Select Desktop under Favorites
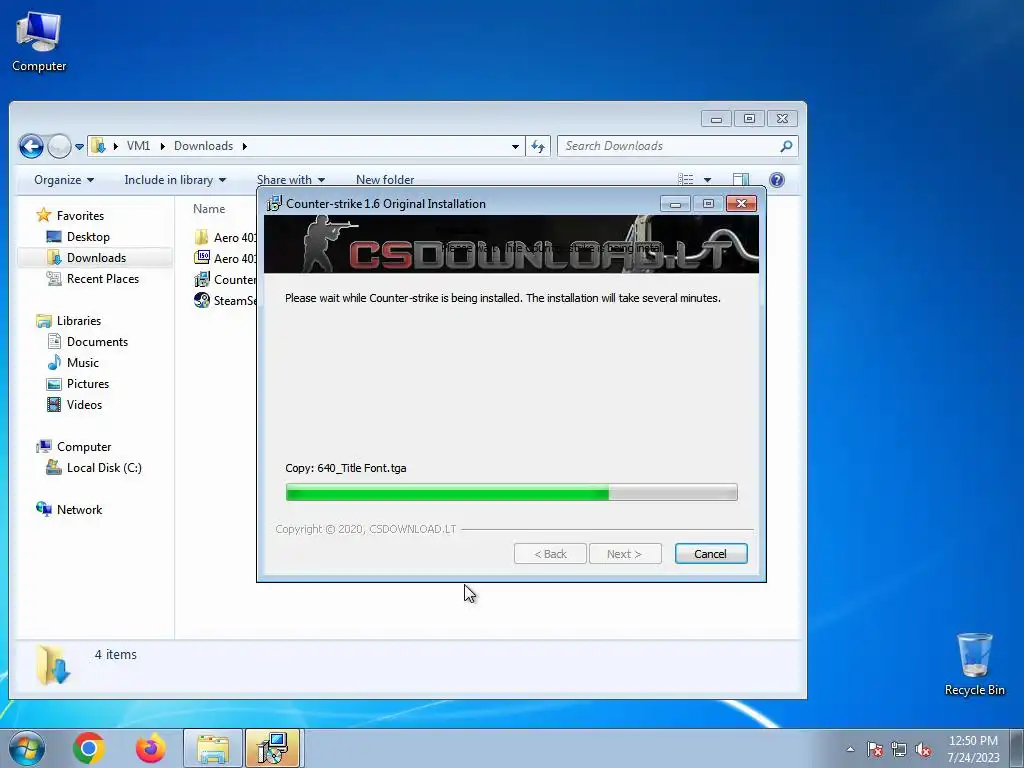 click(78, 236)
